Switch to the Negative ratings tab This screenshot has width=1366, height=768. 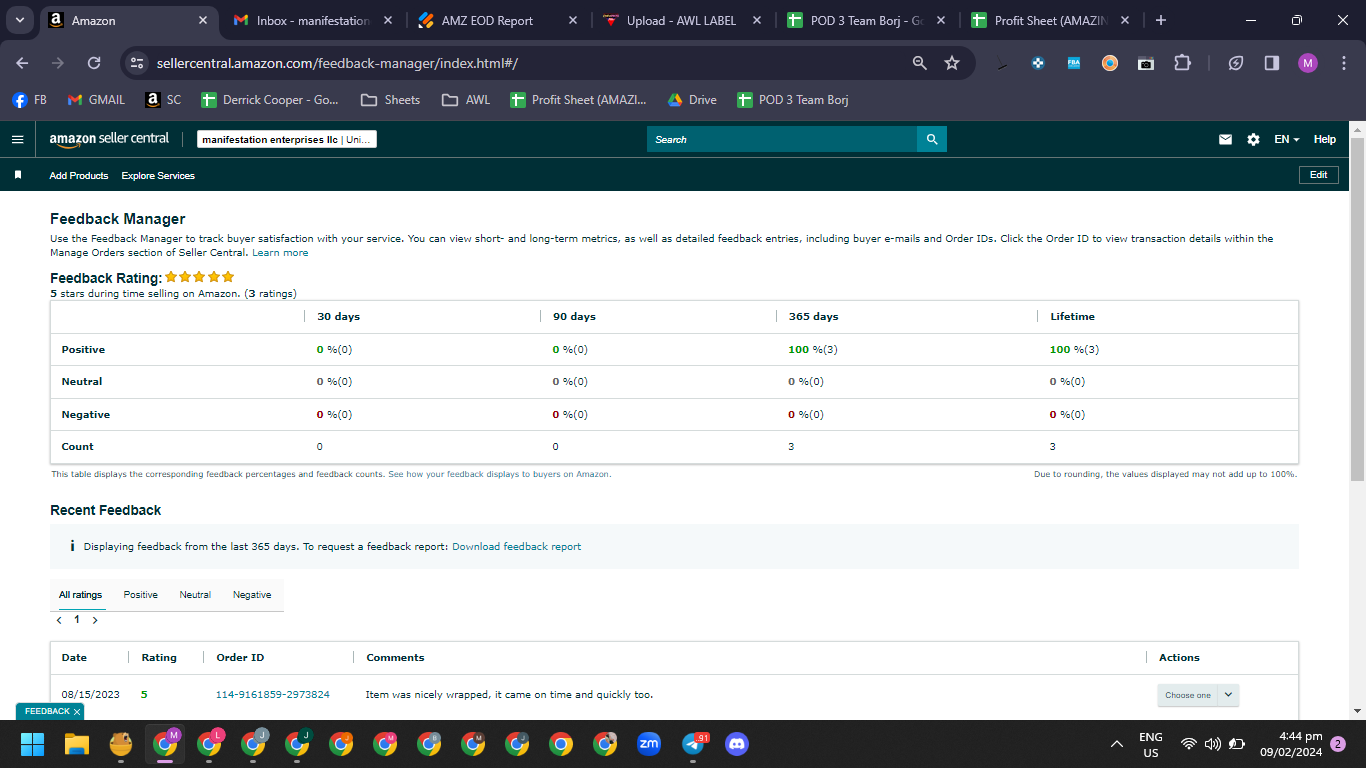[x=252, y=595]
